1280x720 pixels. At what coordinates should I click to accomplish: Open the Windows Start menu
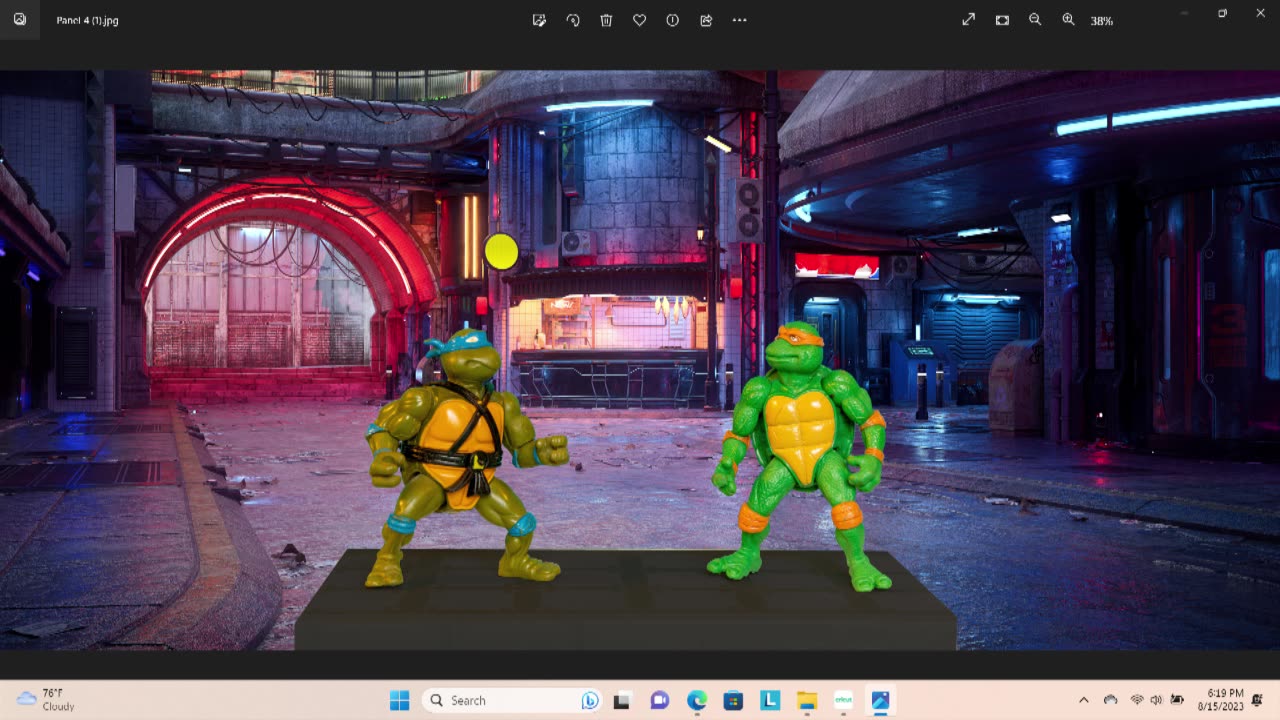pos(399,700)
